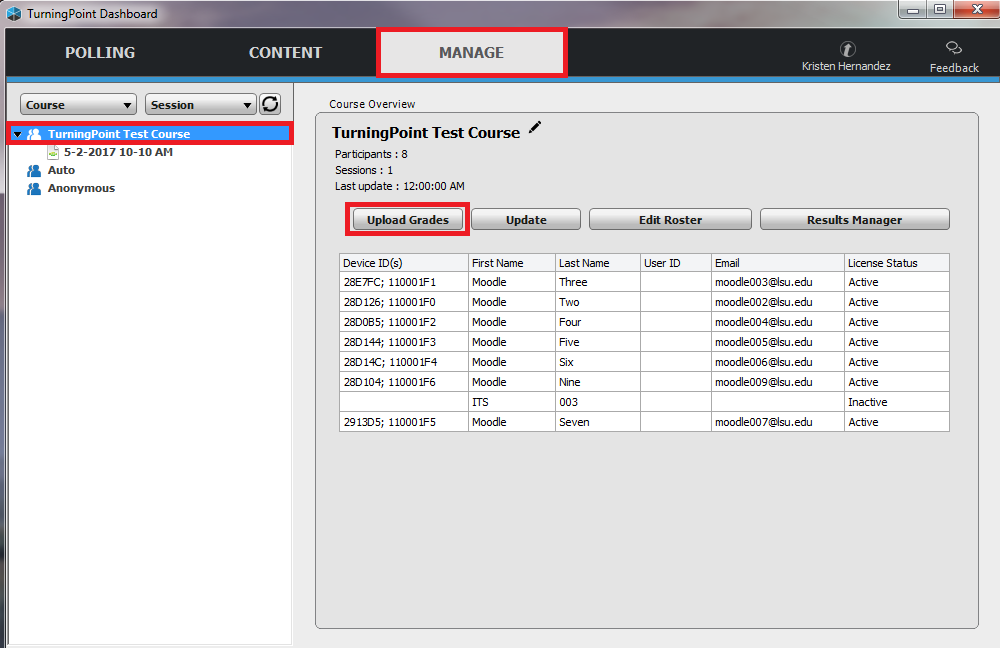
Task: Click the TurningPoint Dashboard app logo icon
Action: [13, 13]
